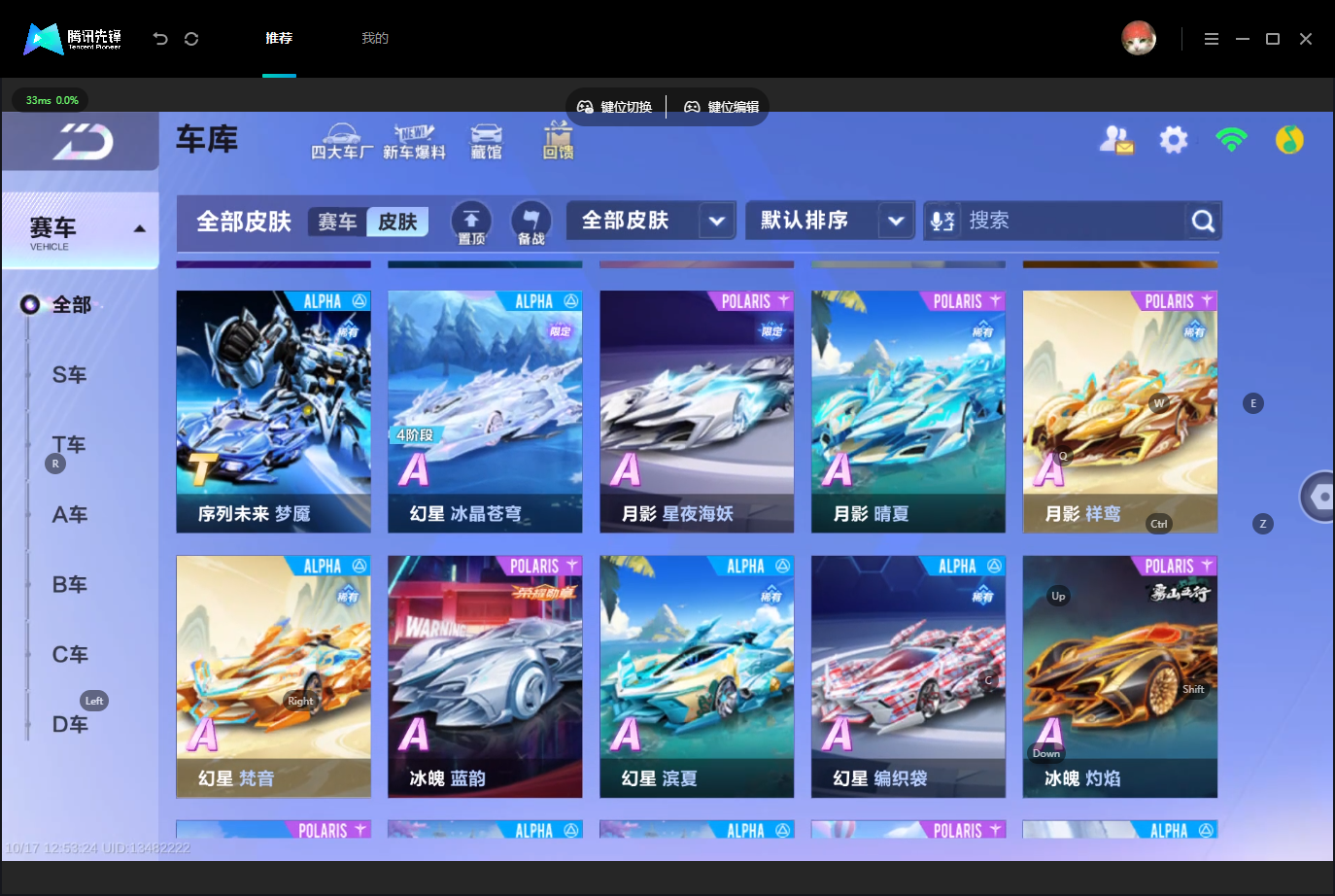Open the 藏馆 collection icon
The height and width of the screenshot is (896, 1335).
click(487, 141)
